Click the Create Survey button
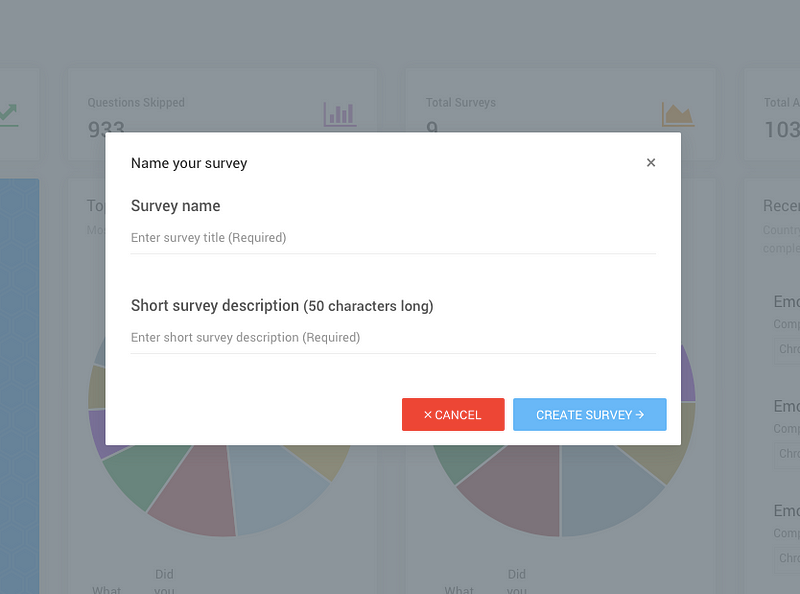Viewport: 800px width, 594px height. coord(589,414)
